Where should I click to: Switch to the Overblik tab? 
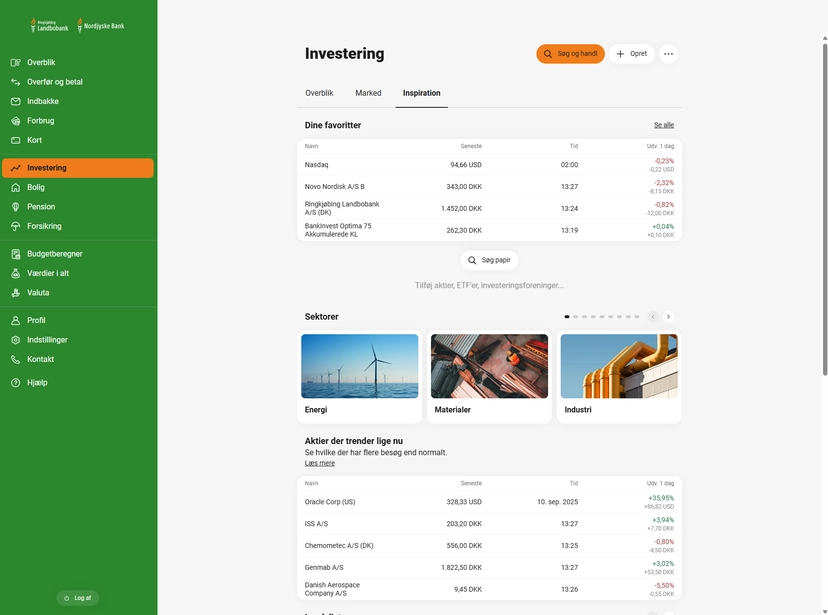[x=319, y=93]
